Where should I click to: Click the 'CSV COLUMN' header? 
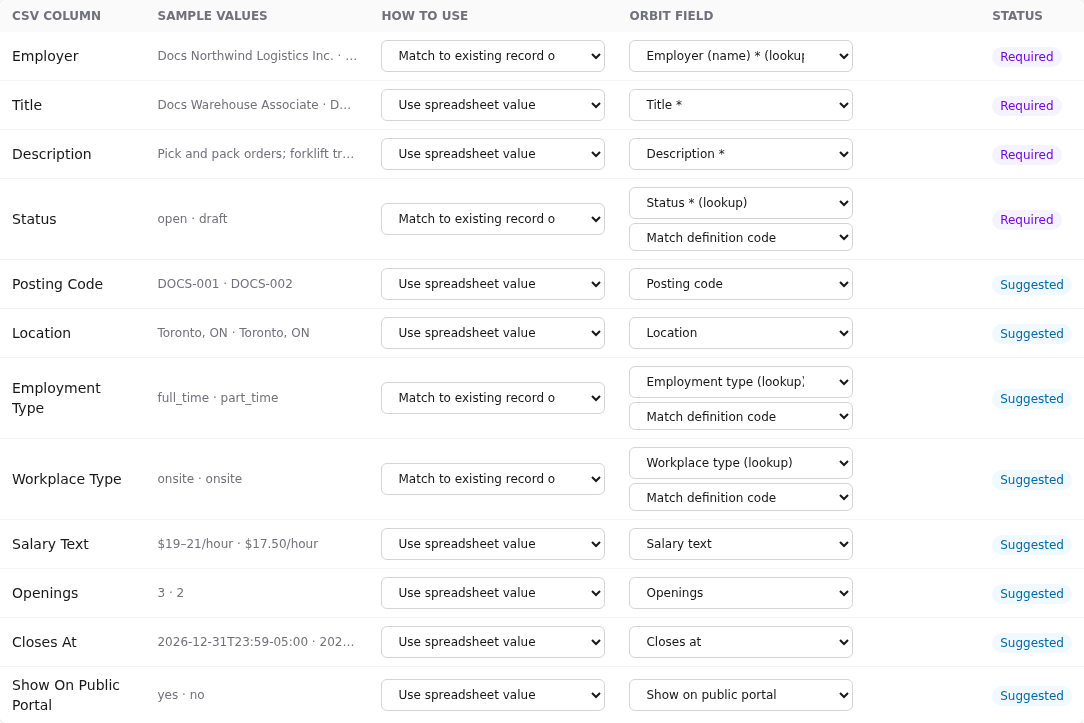56,16
